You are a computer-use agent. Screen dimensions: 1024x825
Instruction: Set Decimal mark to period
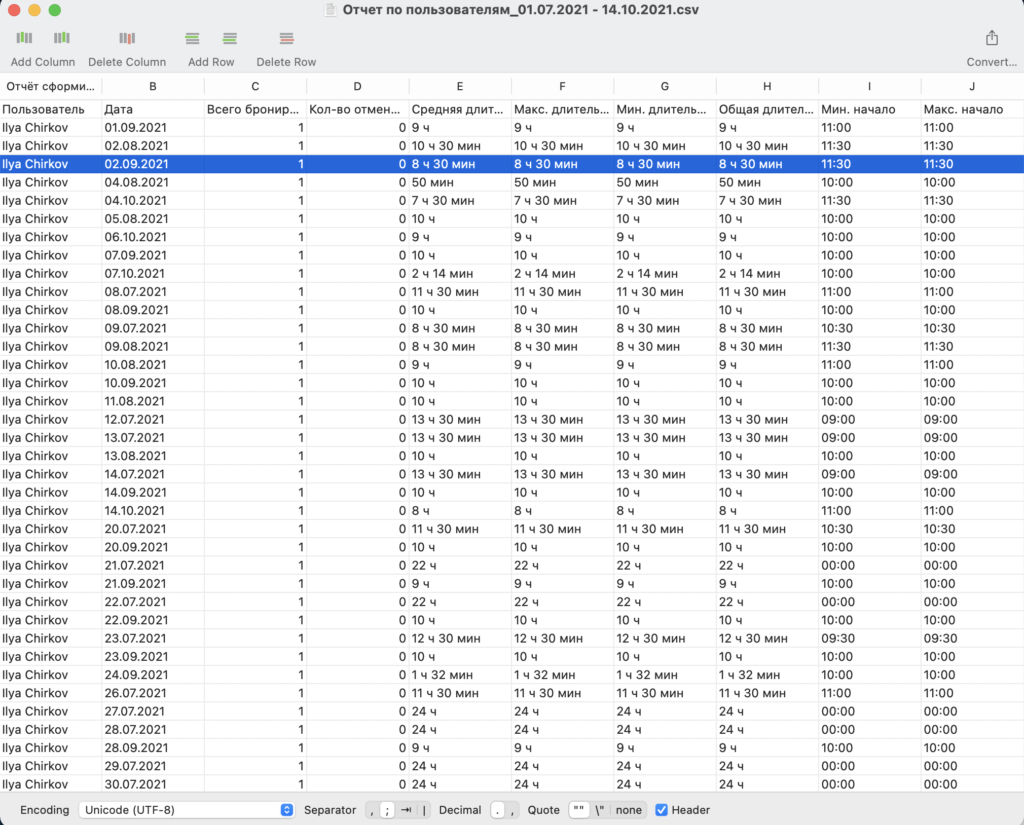click(498, 810)
